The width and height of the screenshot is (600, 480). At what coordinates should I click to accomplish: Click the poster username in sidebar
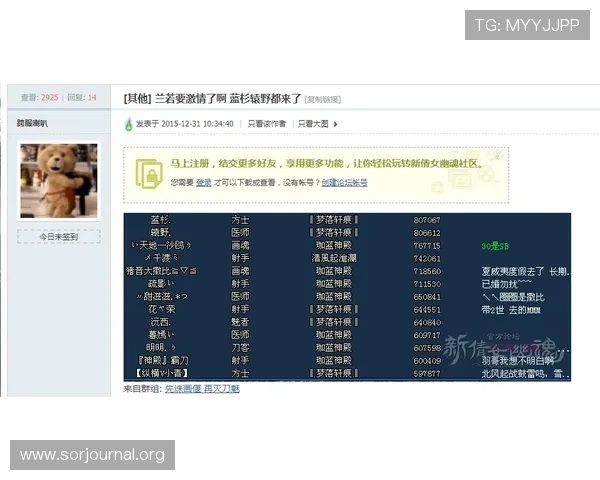32,123
